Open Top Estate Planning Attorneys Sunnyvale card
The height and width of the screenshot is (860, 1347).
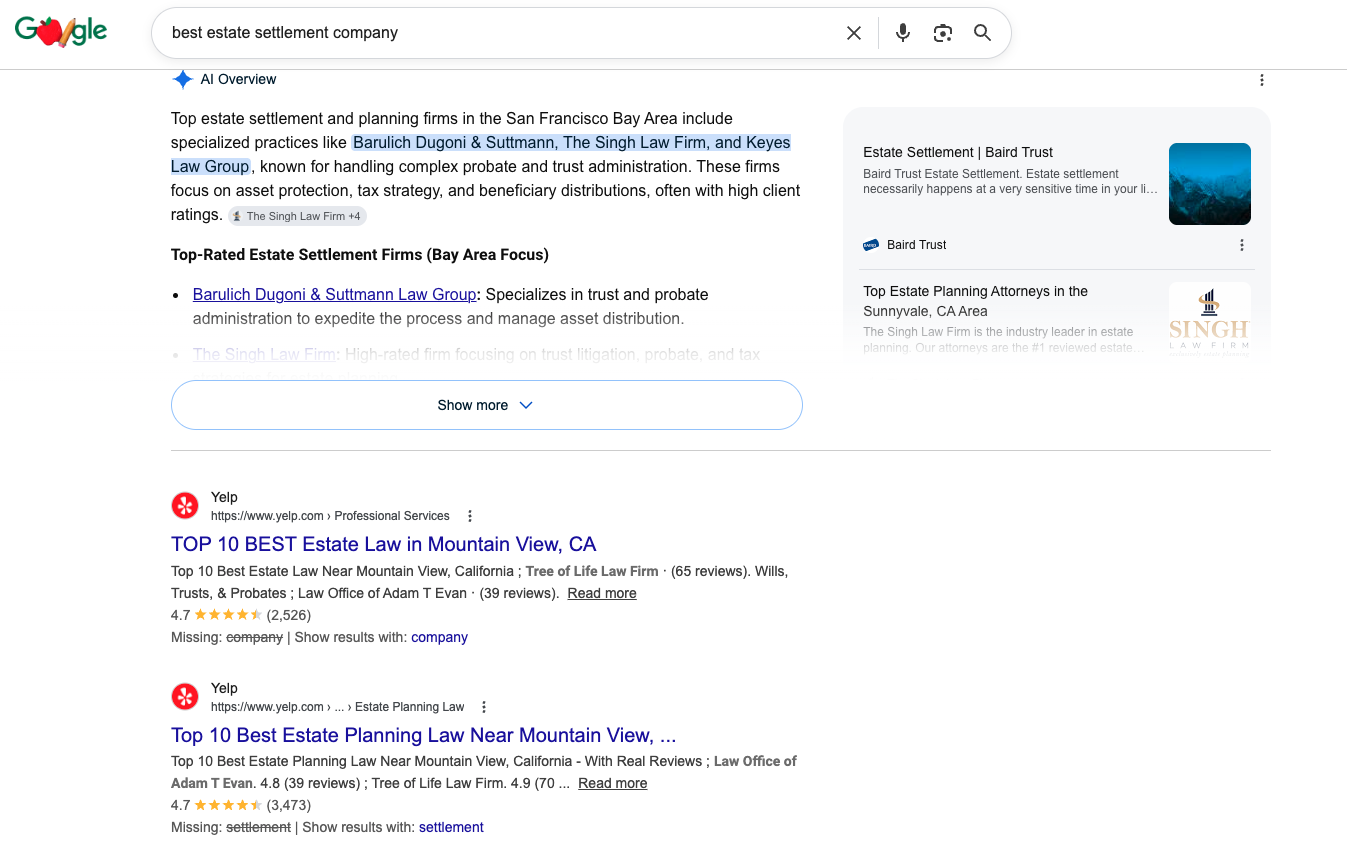pos(975,301)
